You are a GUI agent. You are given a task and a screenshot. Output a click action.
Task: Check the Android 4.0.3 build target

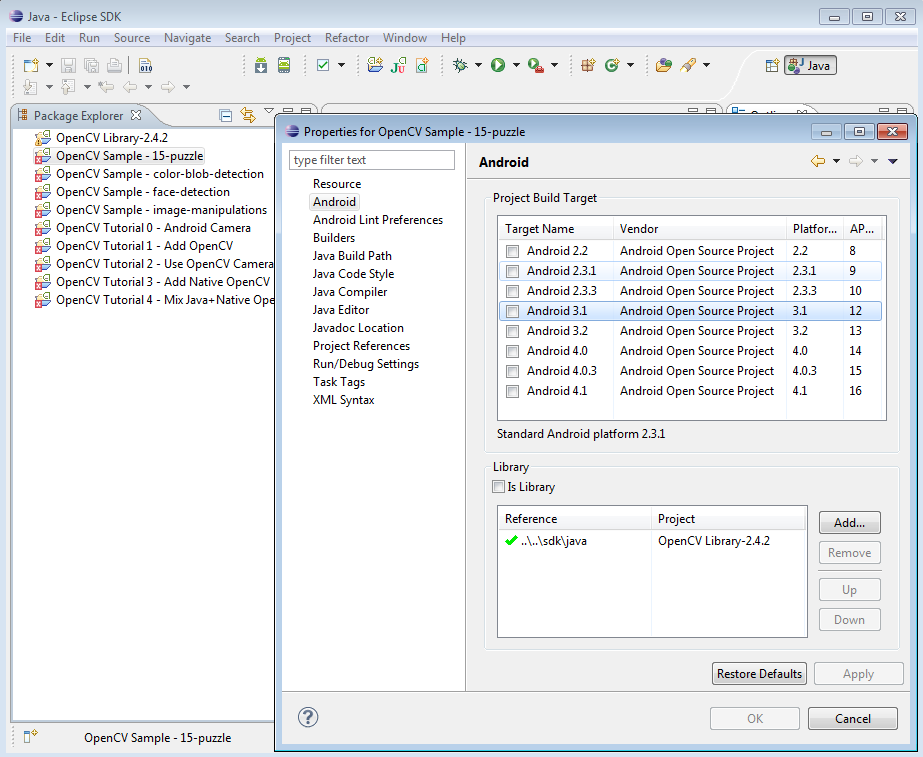[x=512, y=371]
